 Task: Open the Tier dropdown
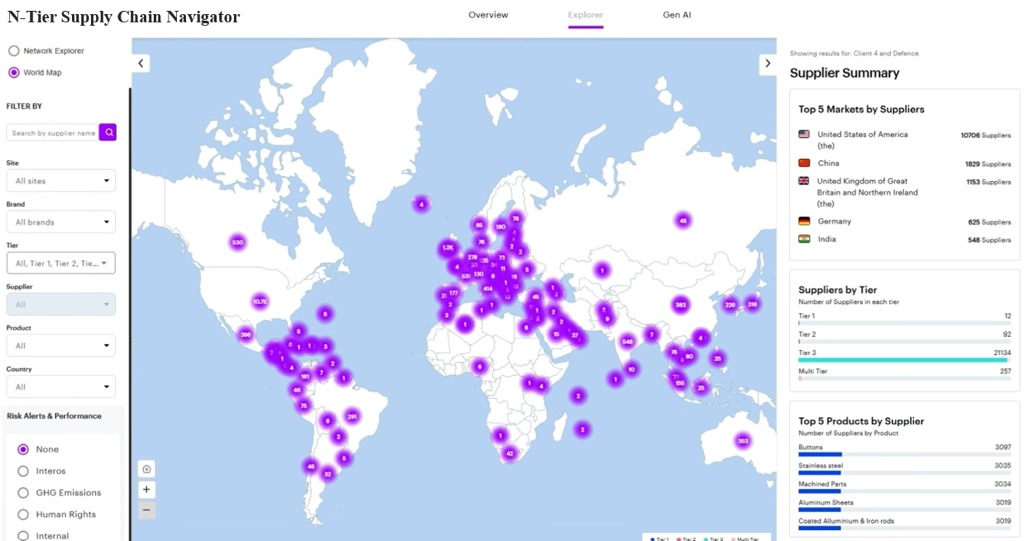61,263
